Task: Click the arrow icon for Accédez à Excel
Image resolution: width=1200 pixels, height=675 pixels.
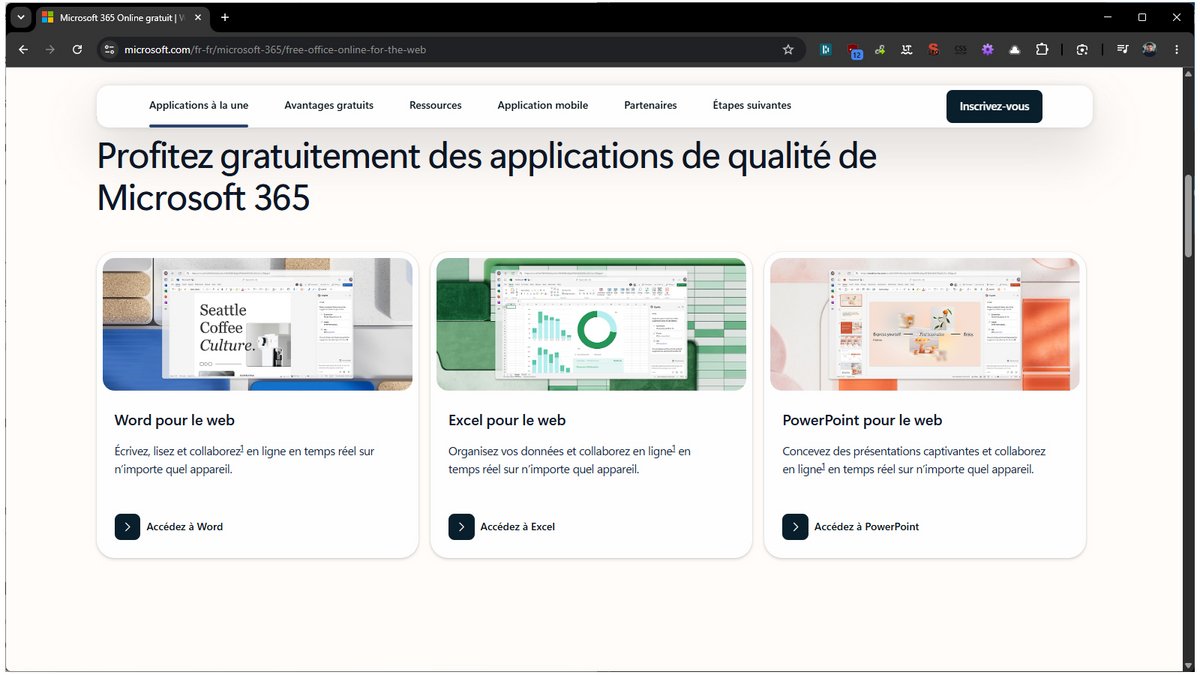Action: (461, 527)
